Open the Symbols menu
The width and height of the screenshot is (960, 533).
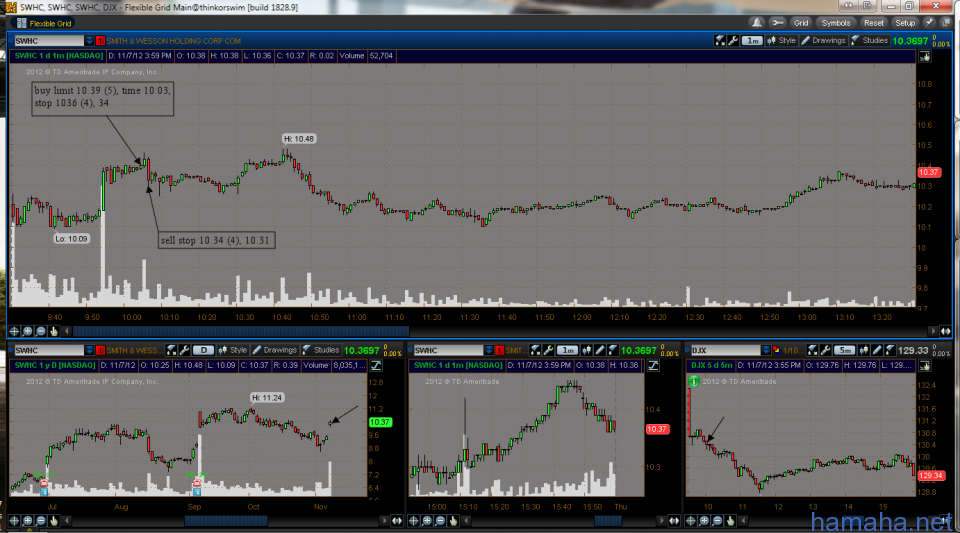point(836,23)
